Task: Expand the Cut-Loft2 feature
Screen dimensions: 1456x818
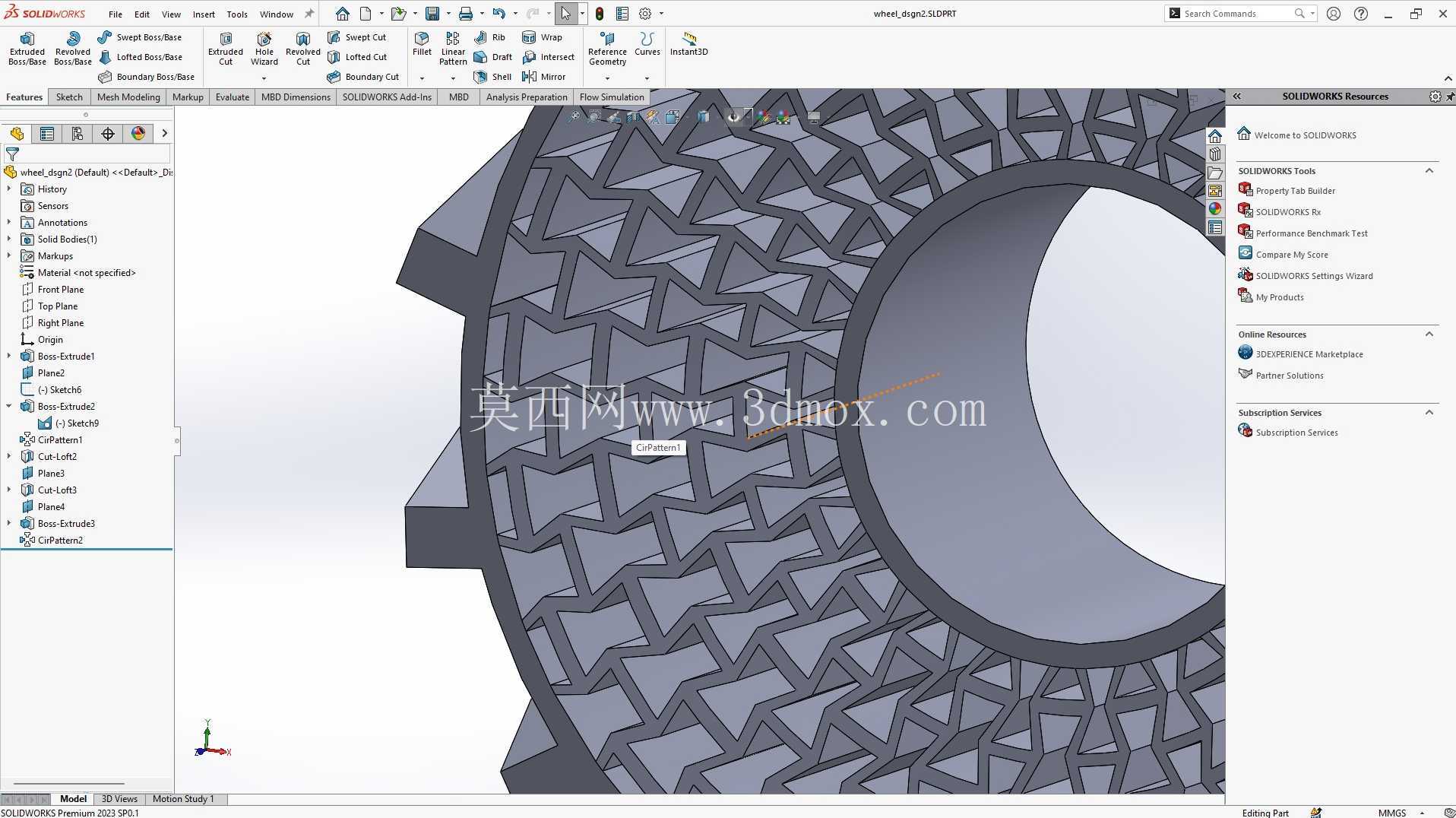Action: tap(9, 457)
